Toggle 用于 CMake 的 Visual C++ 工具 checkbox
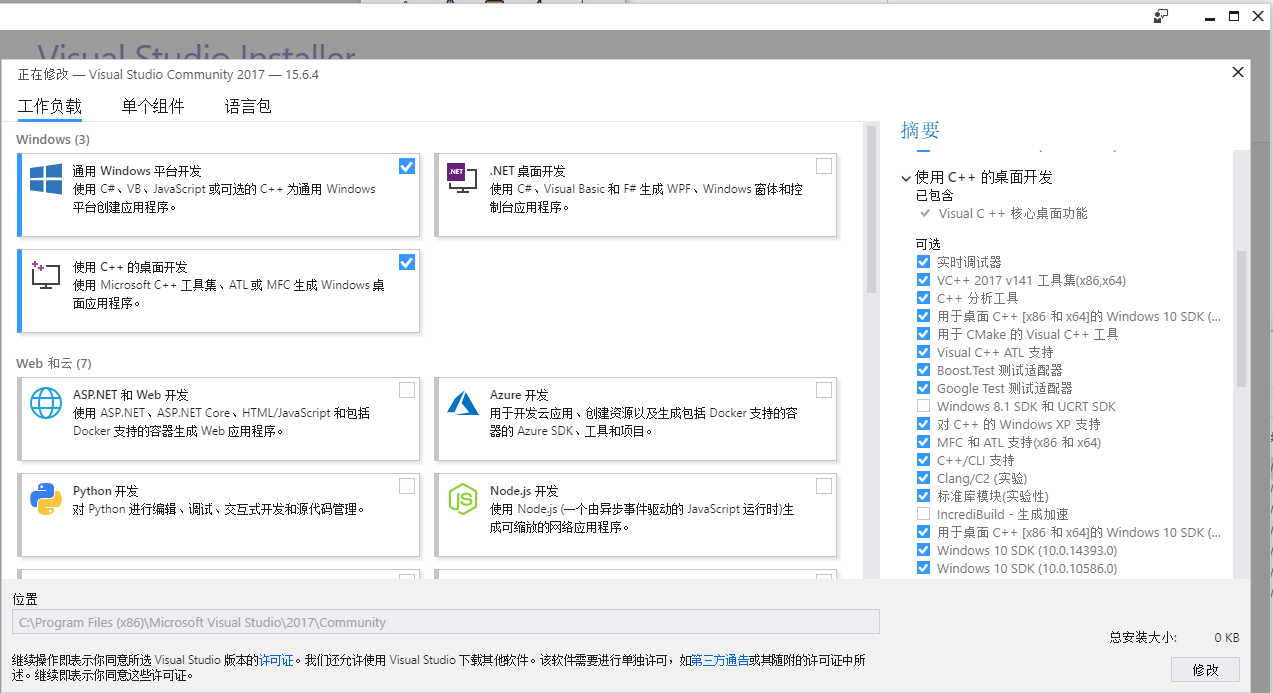 click(x=923, y=334)
